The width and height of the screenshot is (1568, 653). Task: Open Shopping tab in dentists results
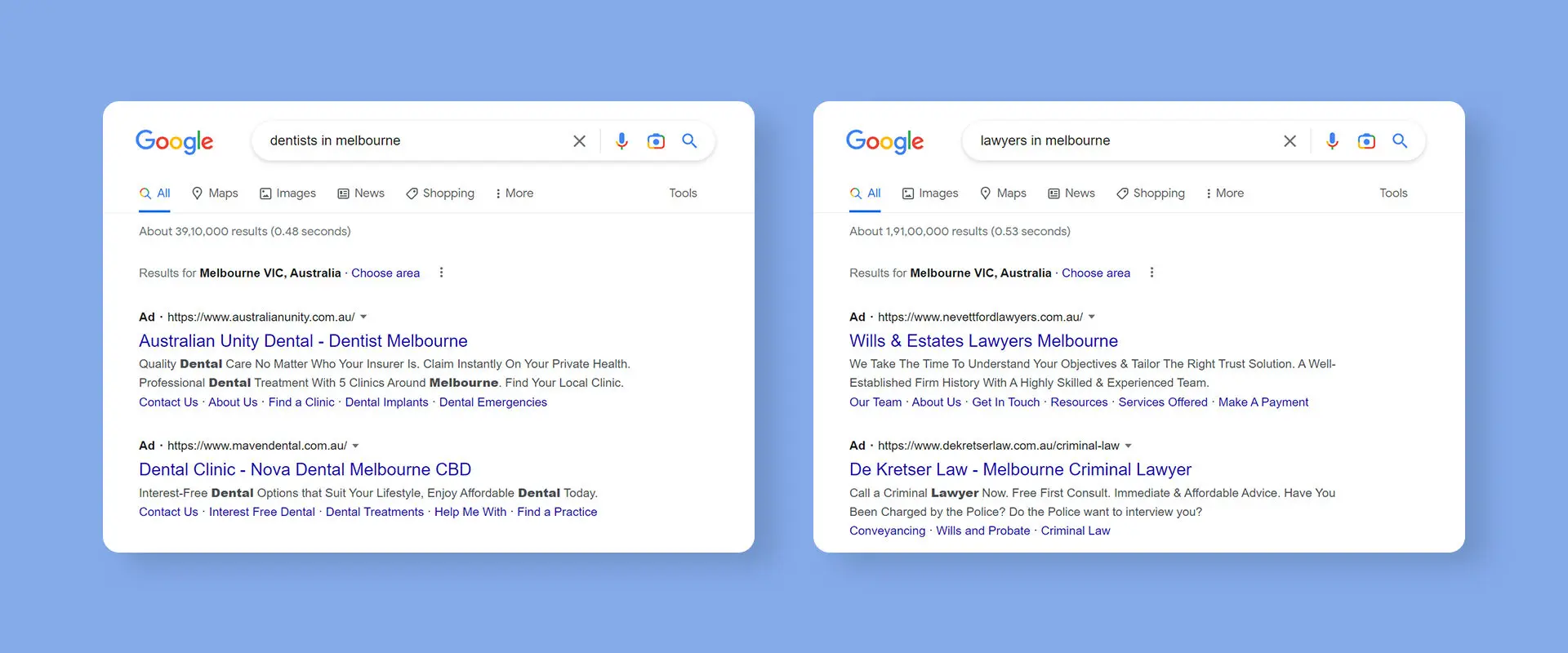[x=440, y=193]
